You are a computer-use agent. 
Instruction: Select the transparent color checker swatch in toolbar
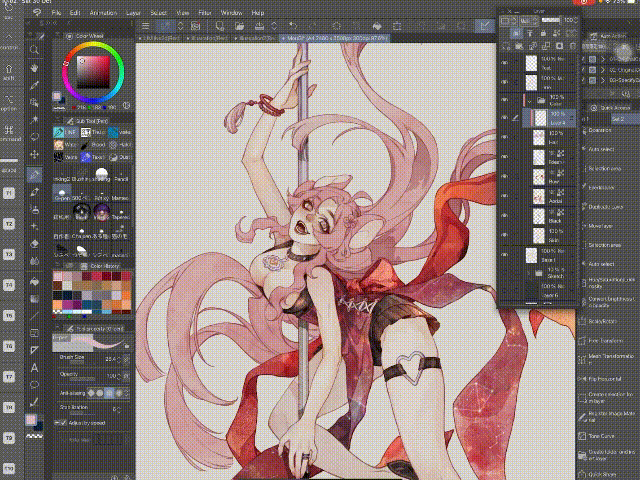[x=34, y=436]
